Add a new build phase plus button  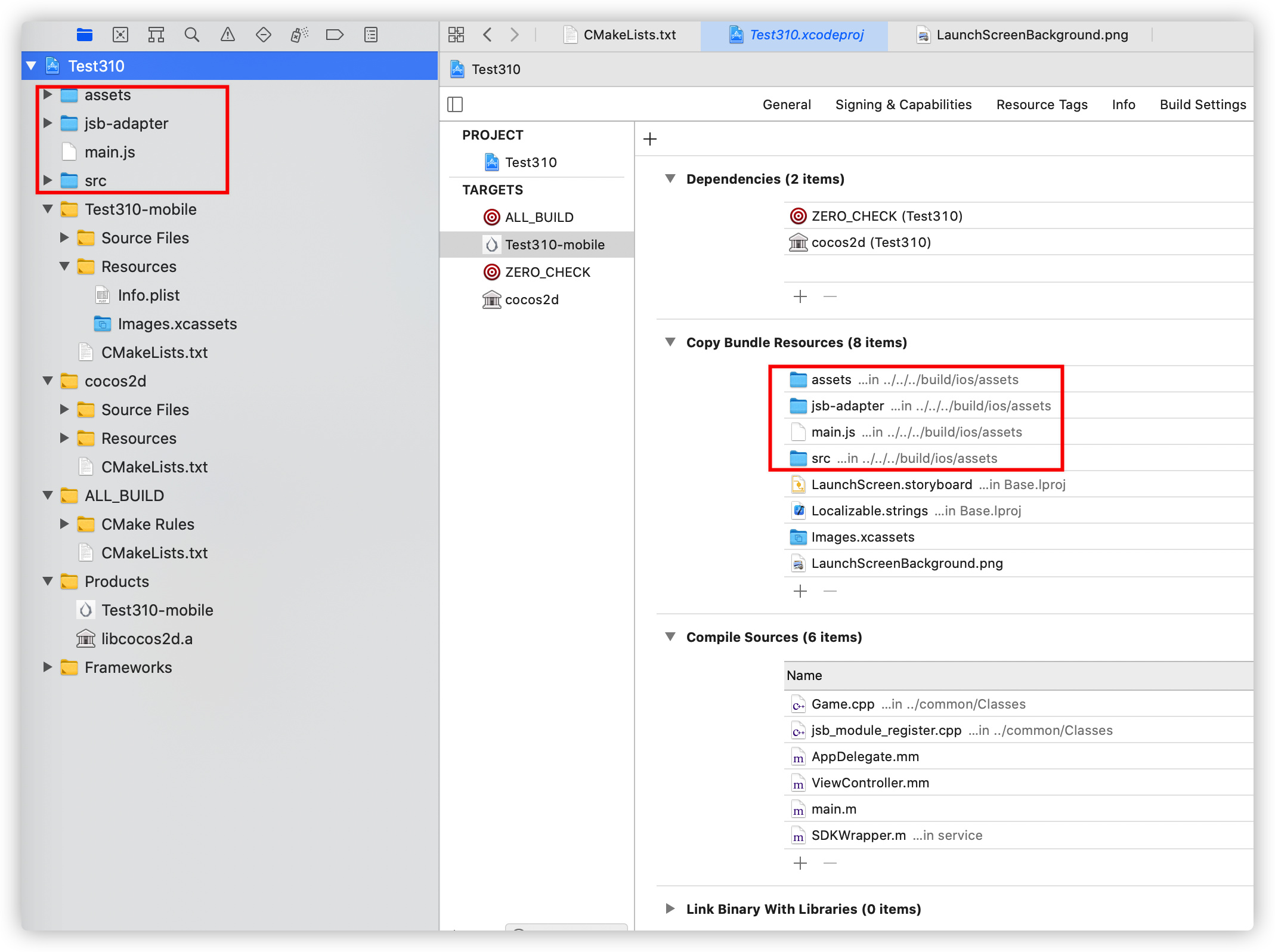(x=650, y=139)
